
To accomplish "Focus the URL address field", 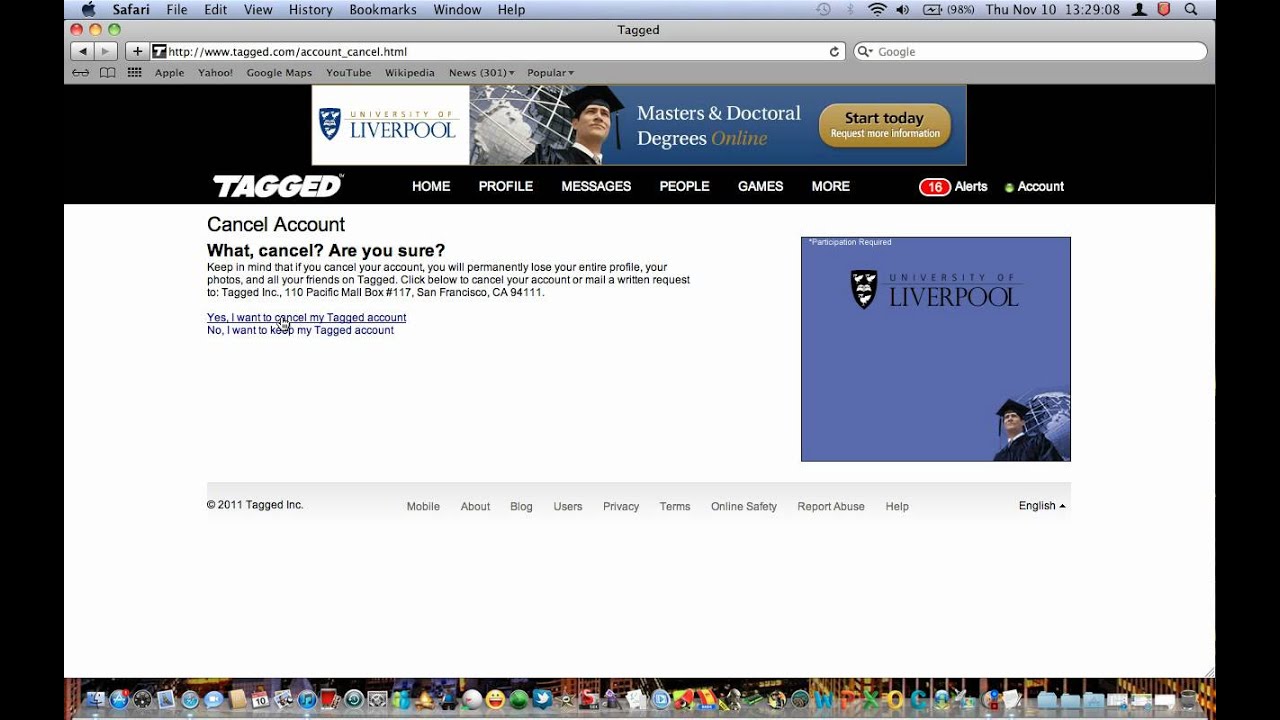I will point(498,51).
